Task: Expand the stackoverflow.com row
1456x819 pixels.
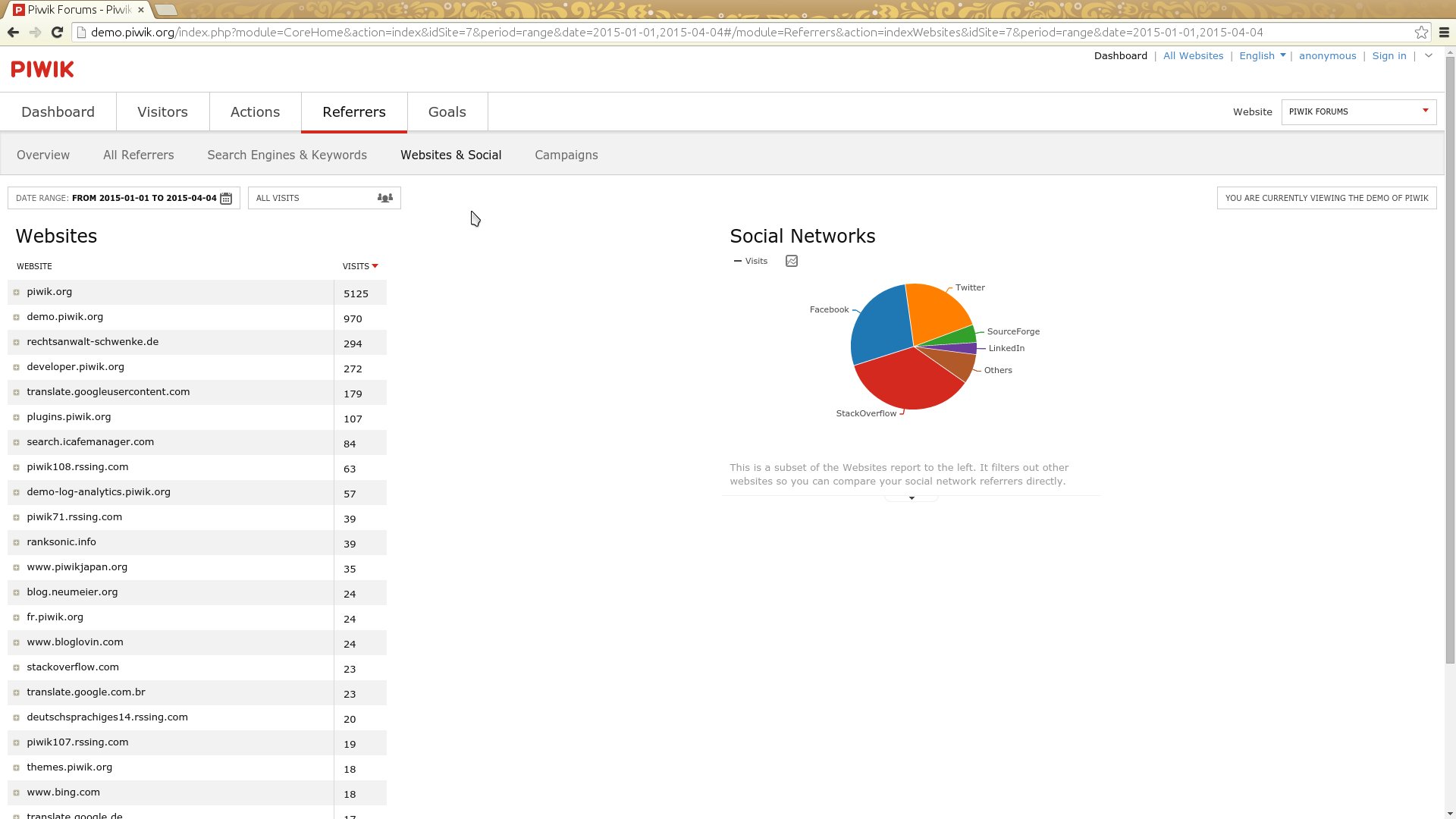Action: coord(16,667)
